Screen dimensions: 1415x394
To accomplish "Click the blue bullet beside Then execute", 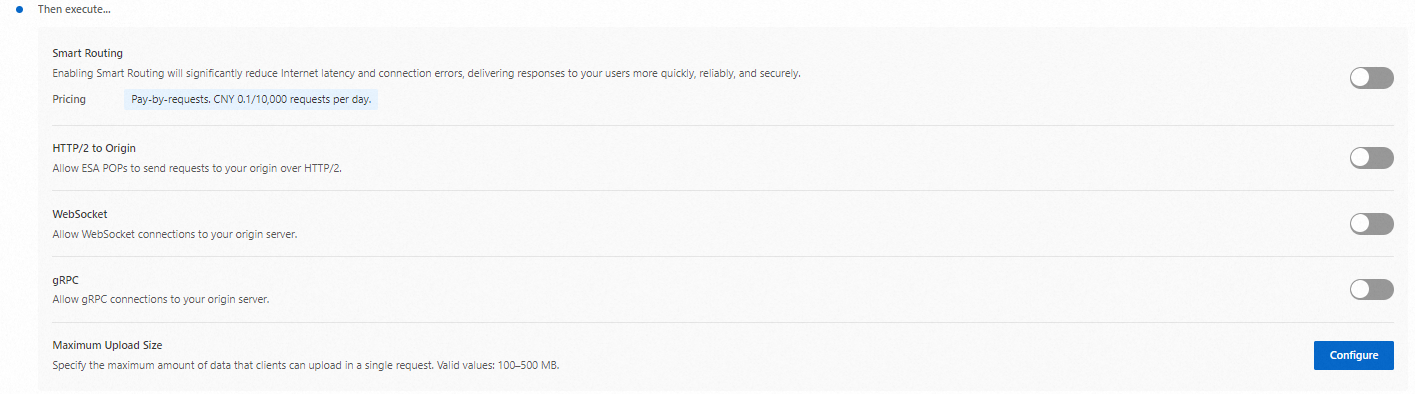I will (19, 9).
